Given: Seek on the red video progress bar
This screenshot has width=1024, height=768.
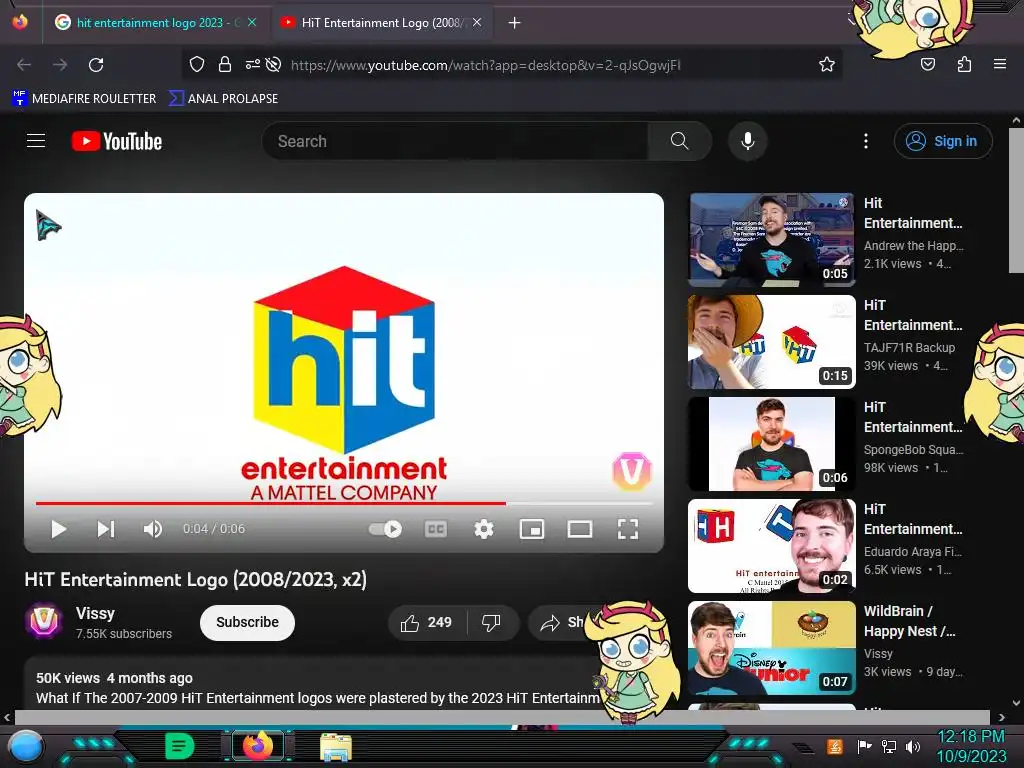Looking at the screenshot, I should (x=344, y=504).
